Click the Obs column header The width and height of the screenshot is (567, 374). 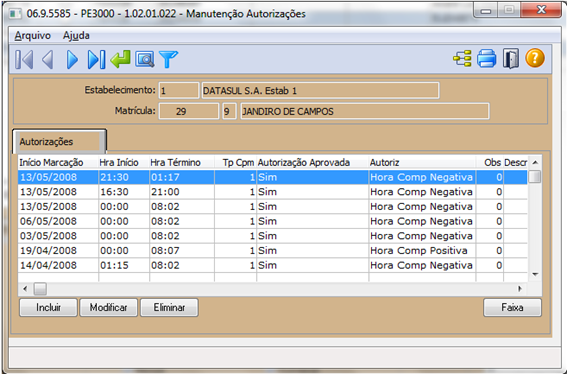[x=490, y=163]
